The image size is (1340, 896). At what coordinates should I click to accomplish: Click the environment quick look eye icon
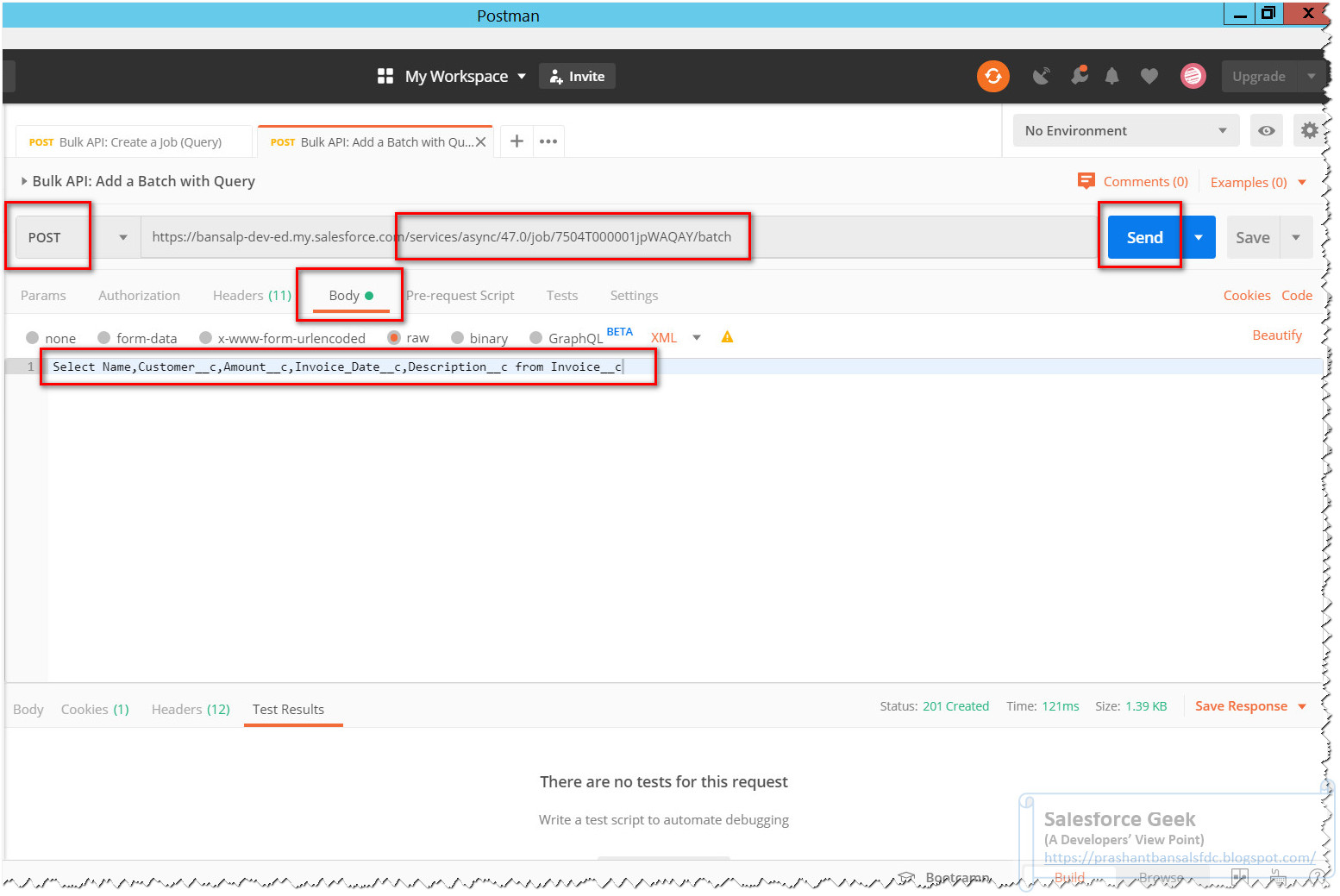pos(1266,130)
